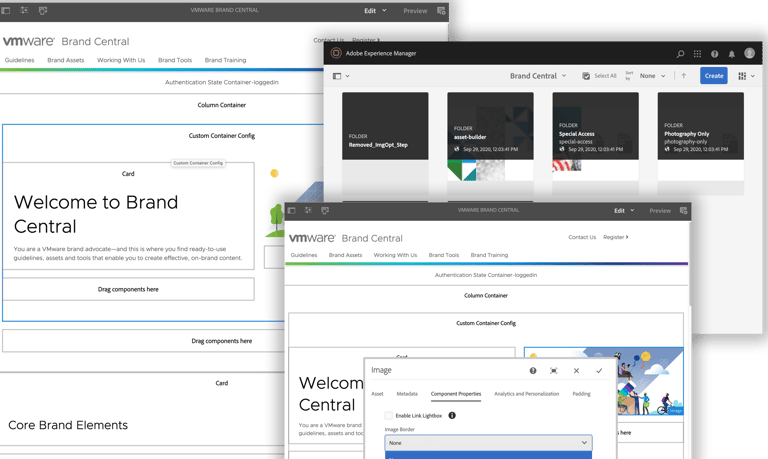
Task: Open Brand Assets menu in front editor page
Action: click(345, 255)
